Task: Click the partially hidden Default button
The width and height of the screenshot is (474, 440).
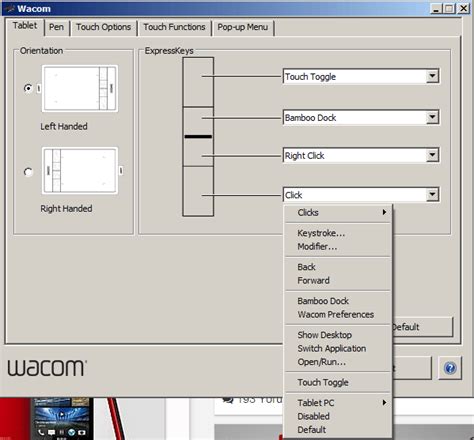Action: [x=423, y=327]
